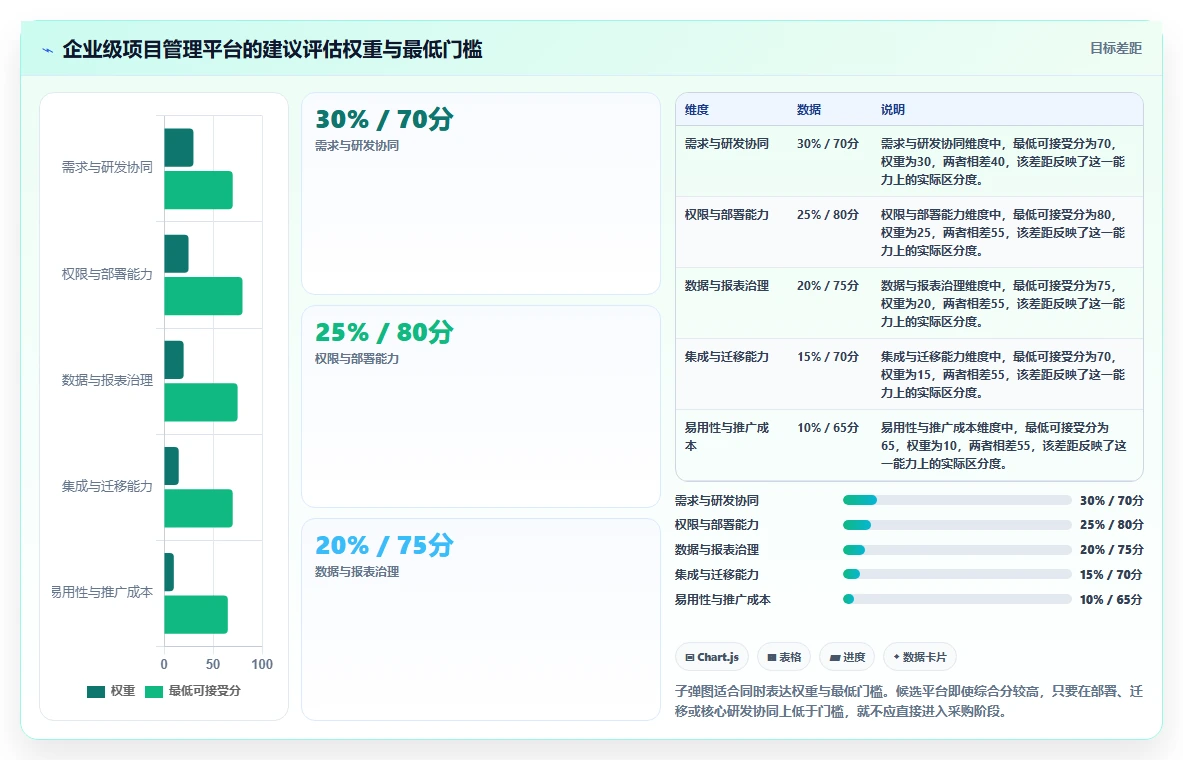Open the 30% / 70分 data card
1183x760 pixels.
tap(481, 193)
